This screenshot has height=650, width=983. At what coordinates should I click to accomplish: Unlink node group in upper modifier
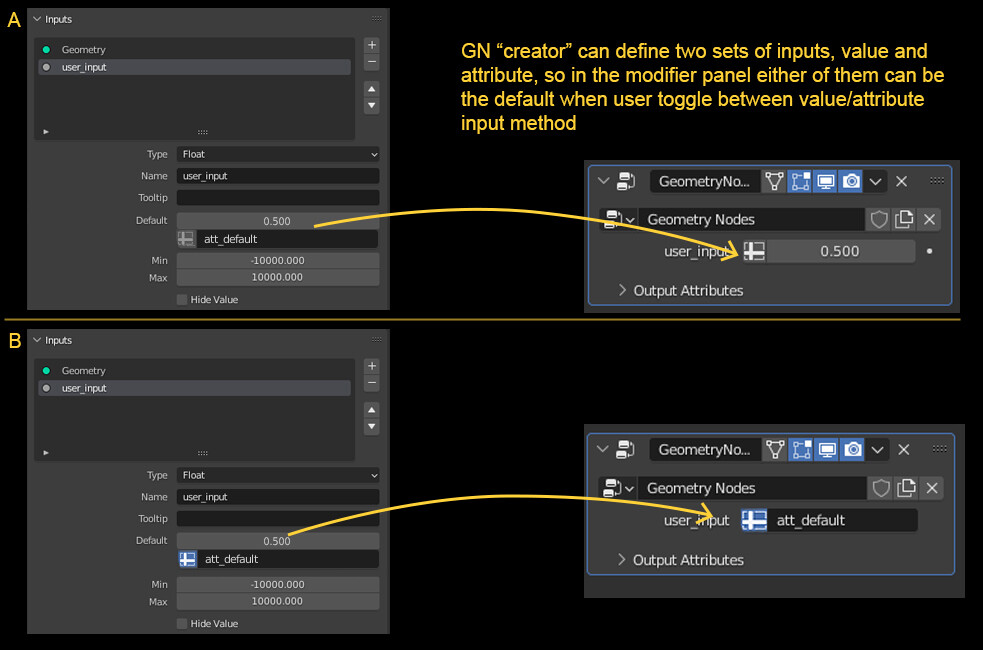pos(930,219)
